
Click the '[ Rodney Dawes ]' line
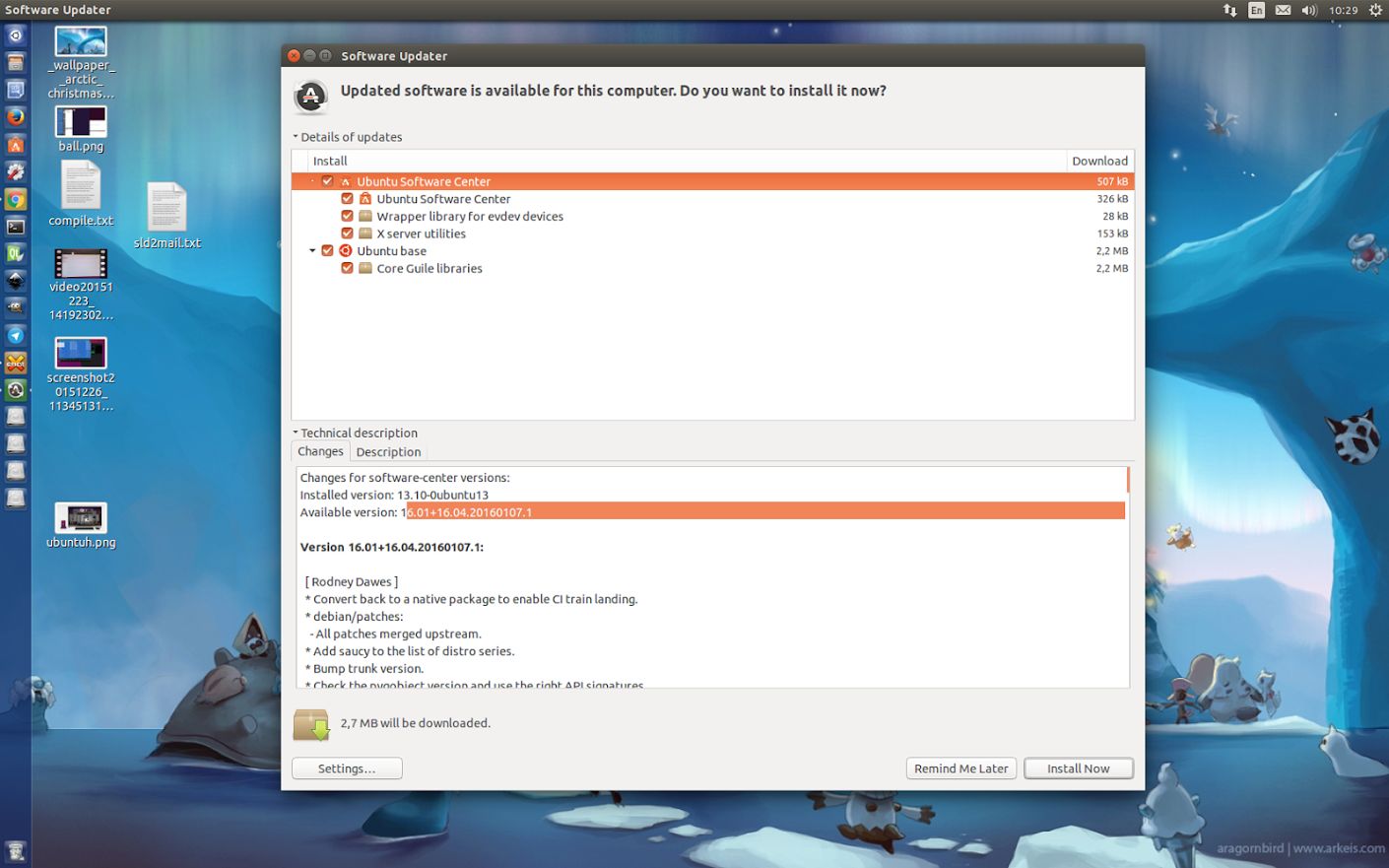point(352,581)
